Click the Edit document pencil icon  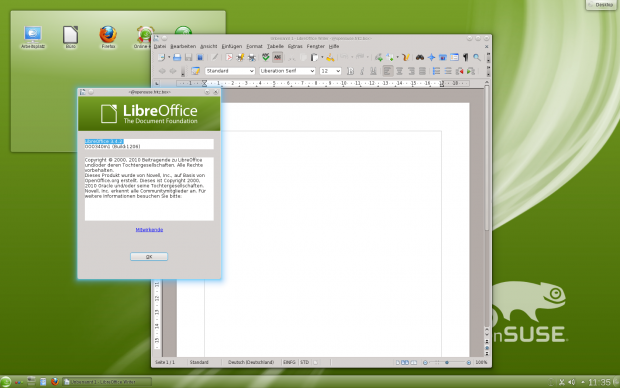(215, 58)
